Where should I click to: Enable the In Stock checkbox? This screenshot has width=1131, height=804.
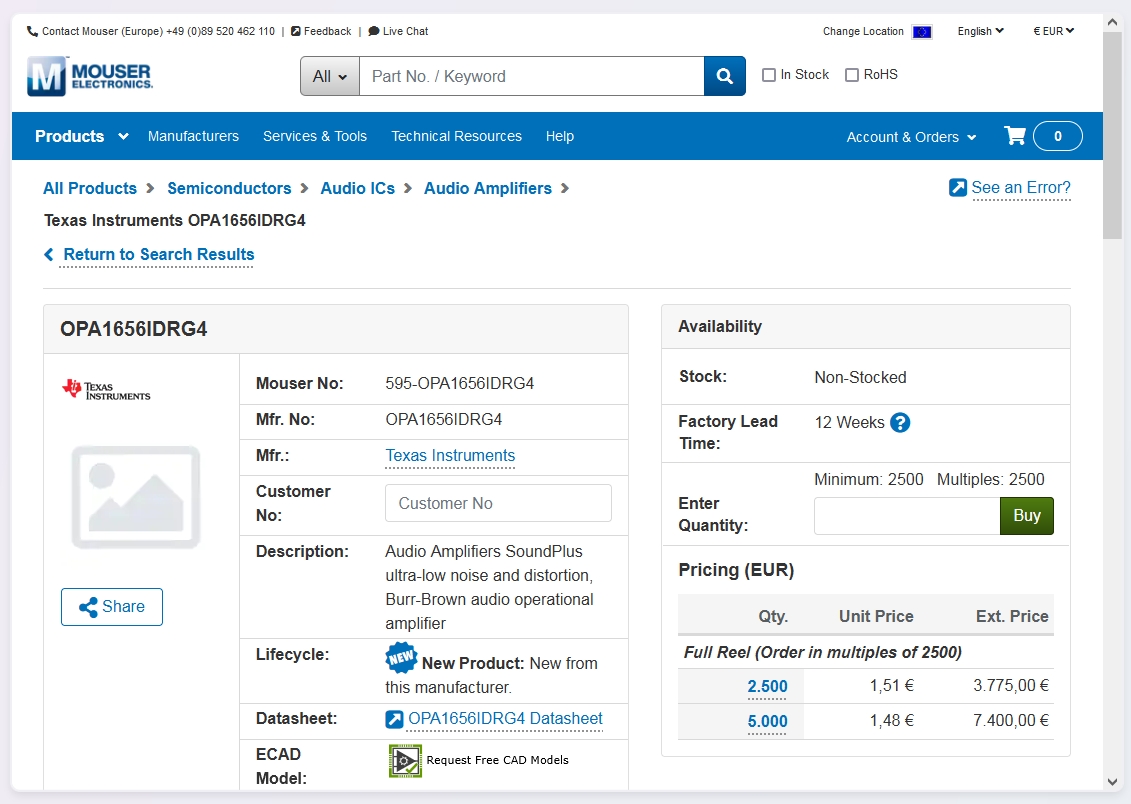[769, 75]
